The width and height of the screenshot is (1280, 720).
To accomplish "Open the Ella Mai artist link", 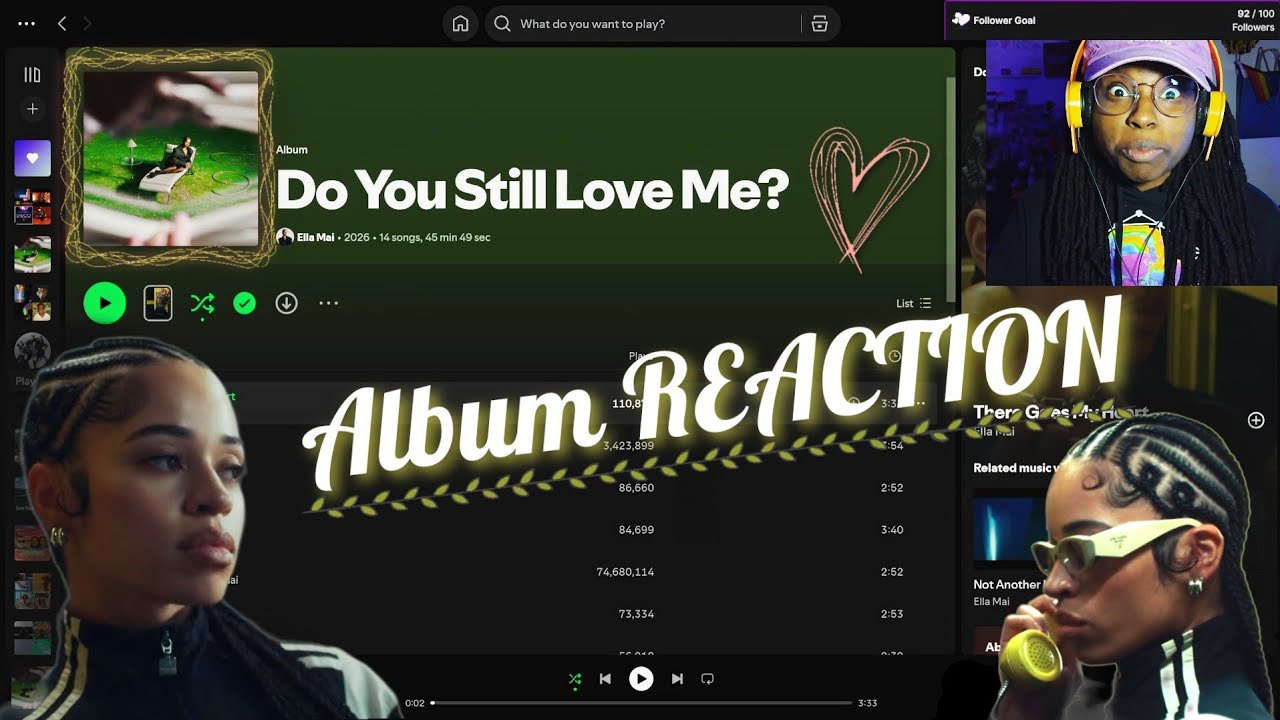I will (x=315, y=237).
